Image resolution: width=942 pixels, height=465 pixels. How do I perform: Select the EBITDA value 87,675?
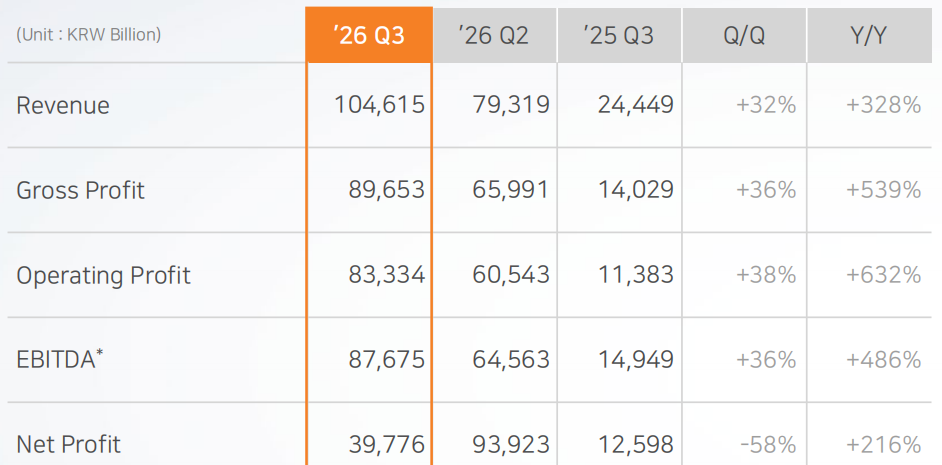[x=387, y=360]
